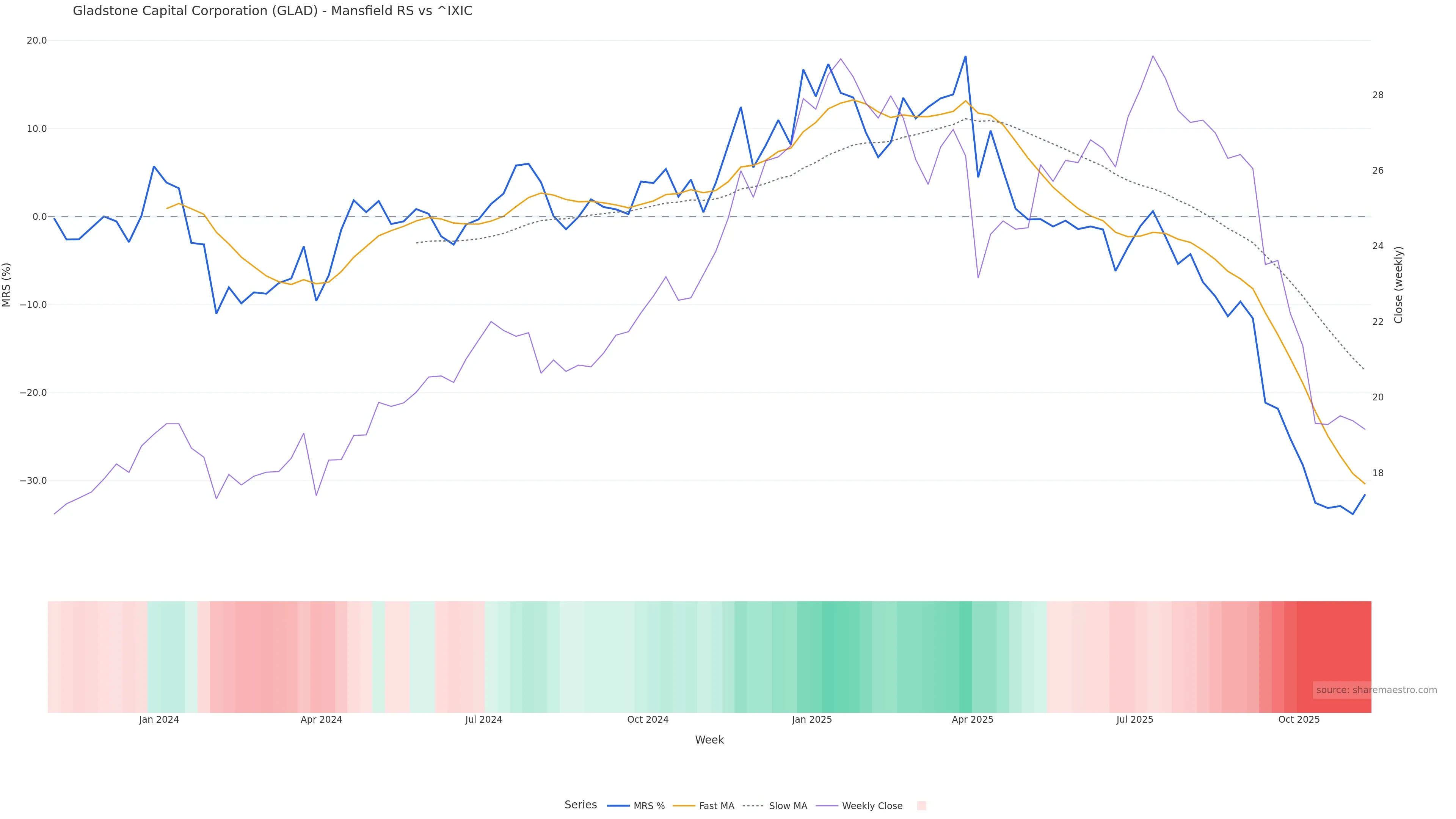Open the sharemaestro.com source link
The width and height of the screenshot is (1456, 819).
[x=1376, y=690]
